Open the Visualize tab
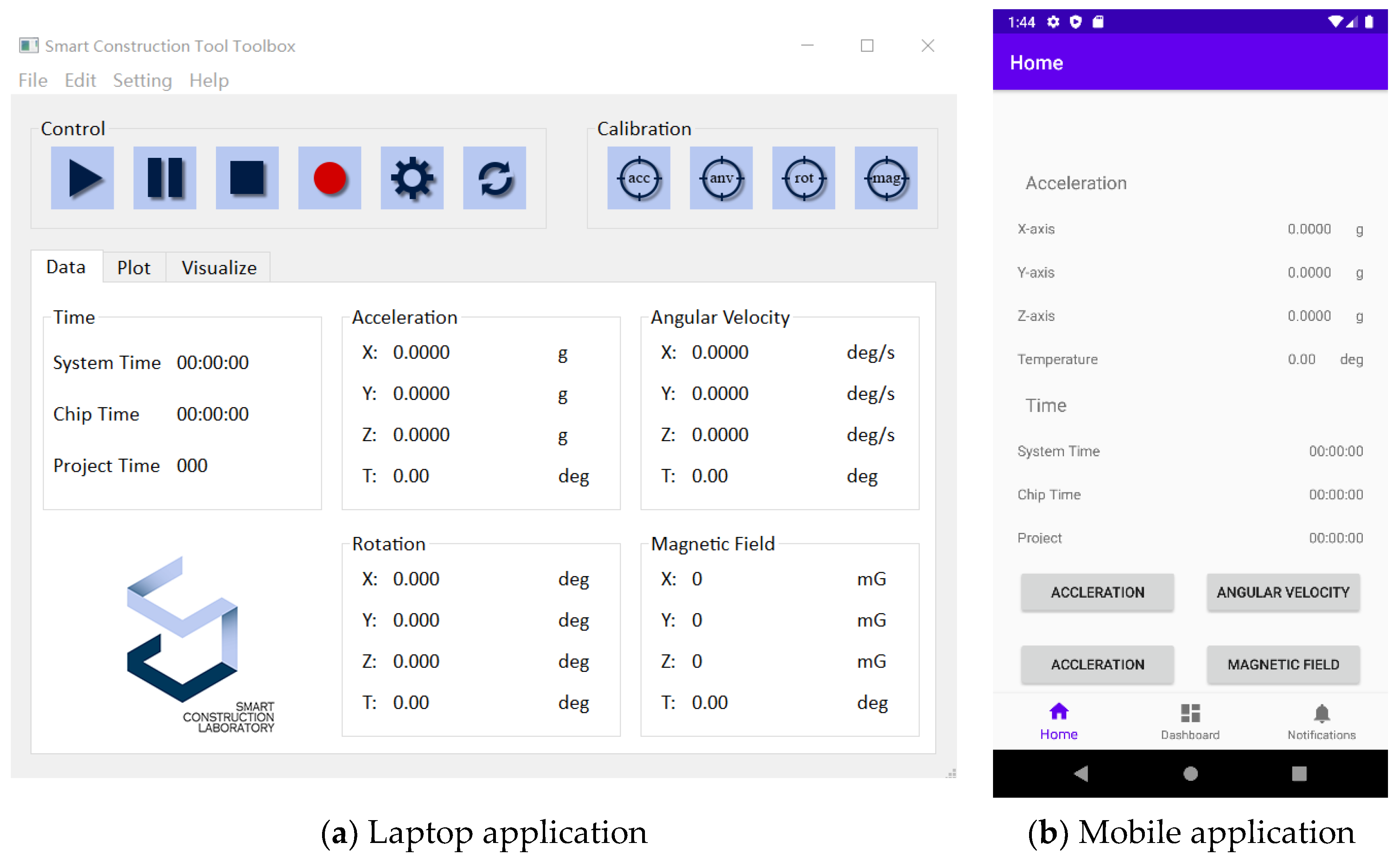The image size is (1400, 865). 218,268
